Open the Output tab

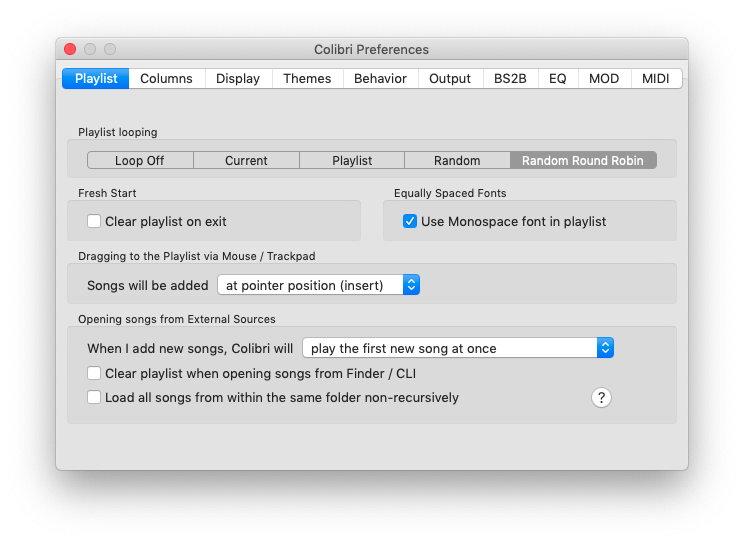(450, 78)
